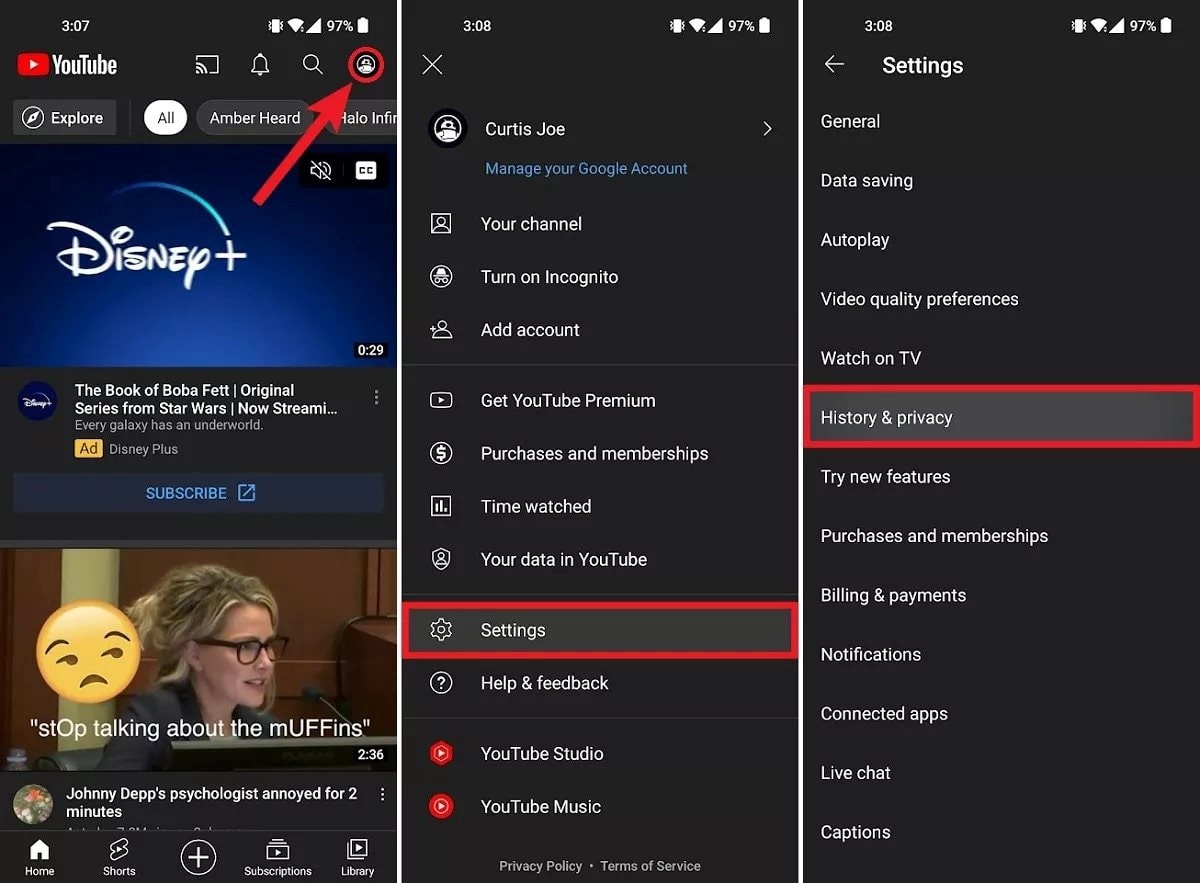Go to Home tab in bottom bar
Viewport: 1200px width, 883px height.
pyautogui.click(x=39, y=858)
